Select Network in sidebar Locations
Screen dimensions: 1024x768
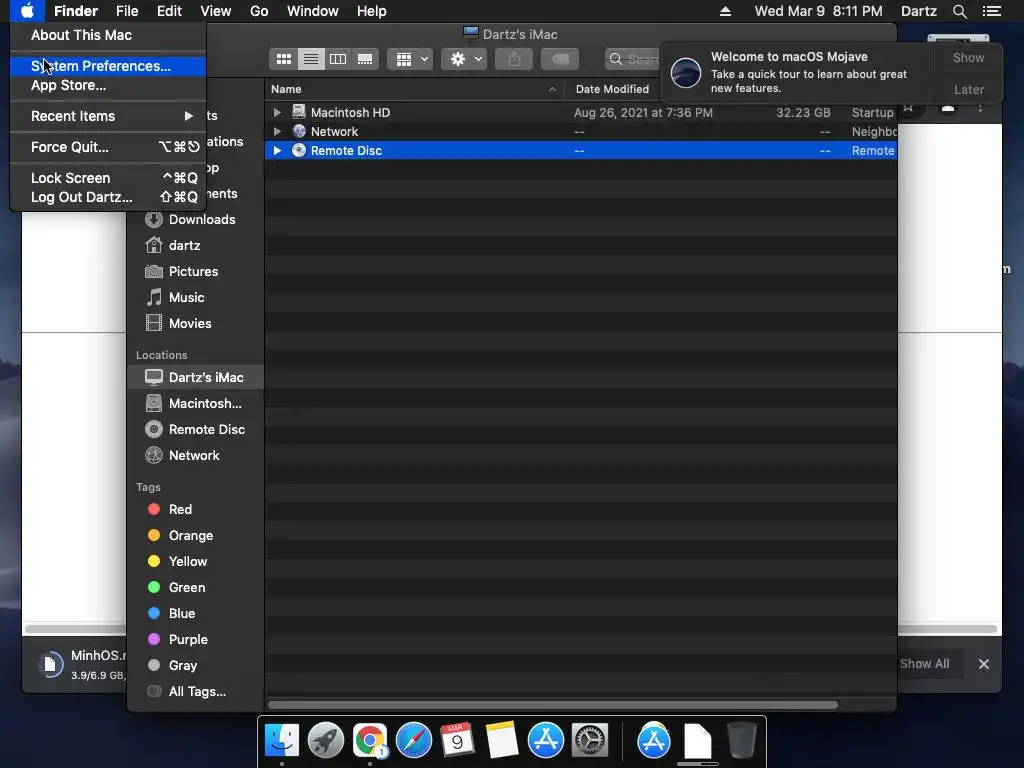pyautogui.click(x=195, y=456)
